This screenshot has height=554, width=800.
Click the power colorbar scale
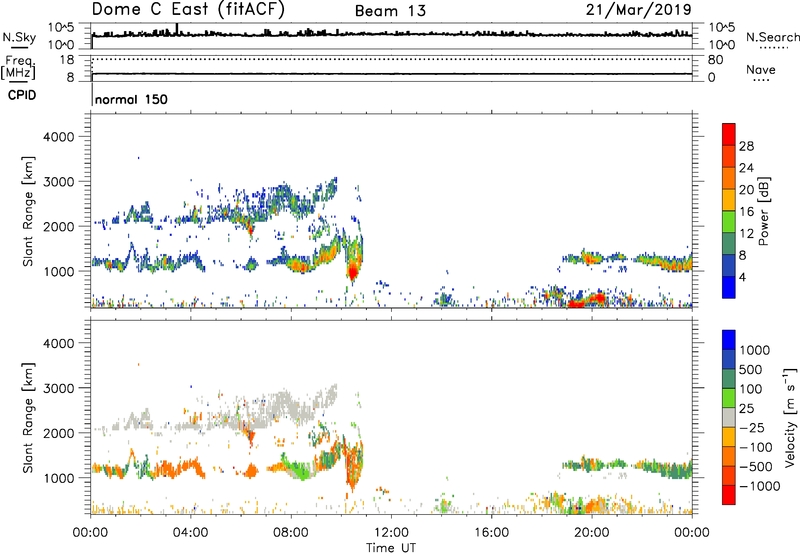pos(729,210)
